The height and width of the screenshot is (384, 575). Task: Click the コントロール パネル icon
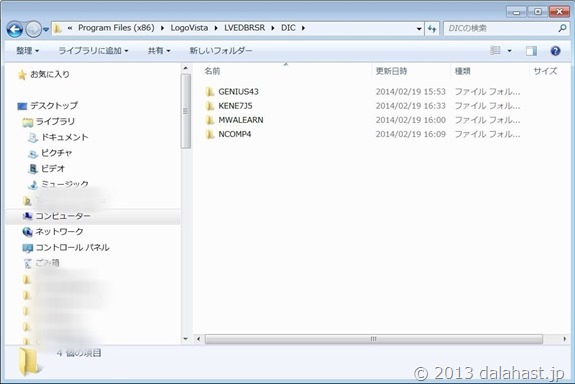tap(28, 248)
